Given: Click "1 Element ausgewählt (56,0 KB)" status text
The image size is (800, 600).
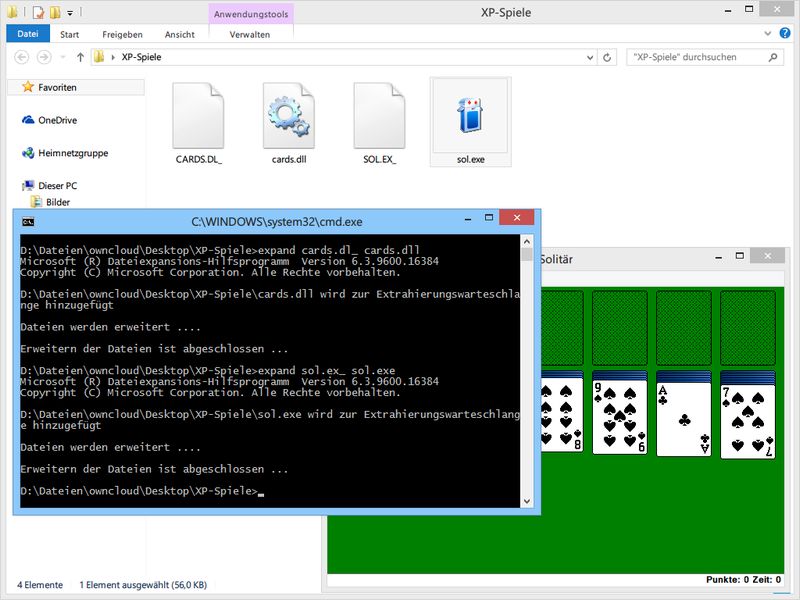Looking at the screenshot, I should pyautogui.click(x=143, y=585).
